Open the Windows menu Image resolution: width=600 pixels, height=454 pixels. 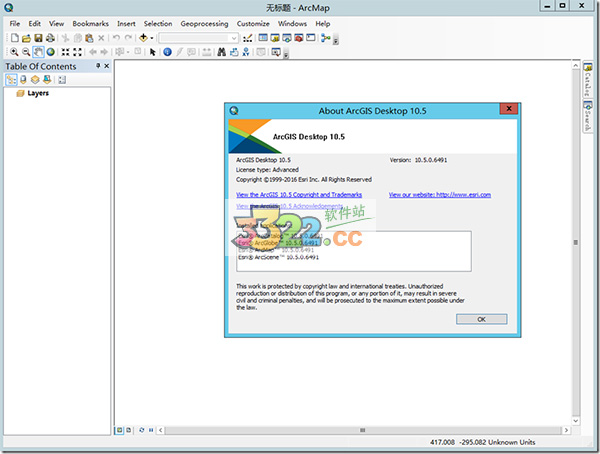292,24
